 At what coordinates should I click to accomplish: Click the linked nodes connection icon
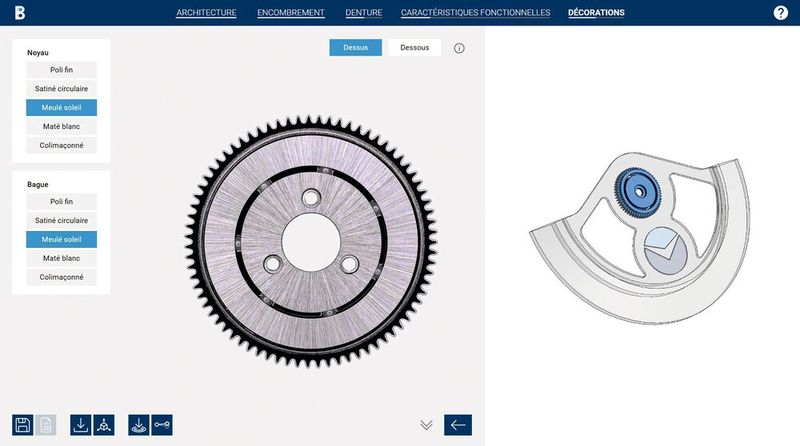pyautogui.click(x=162, y=425)
